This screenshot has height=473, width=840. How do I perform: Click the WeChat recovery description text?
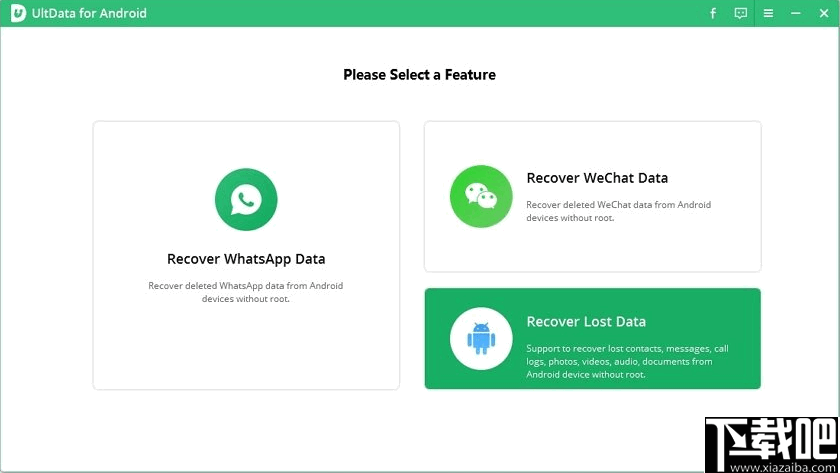click(618, 211)
